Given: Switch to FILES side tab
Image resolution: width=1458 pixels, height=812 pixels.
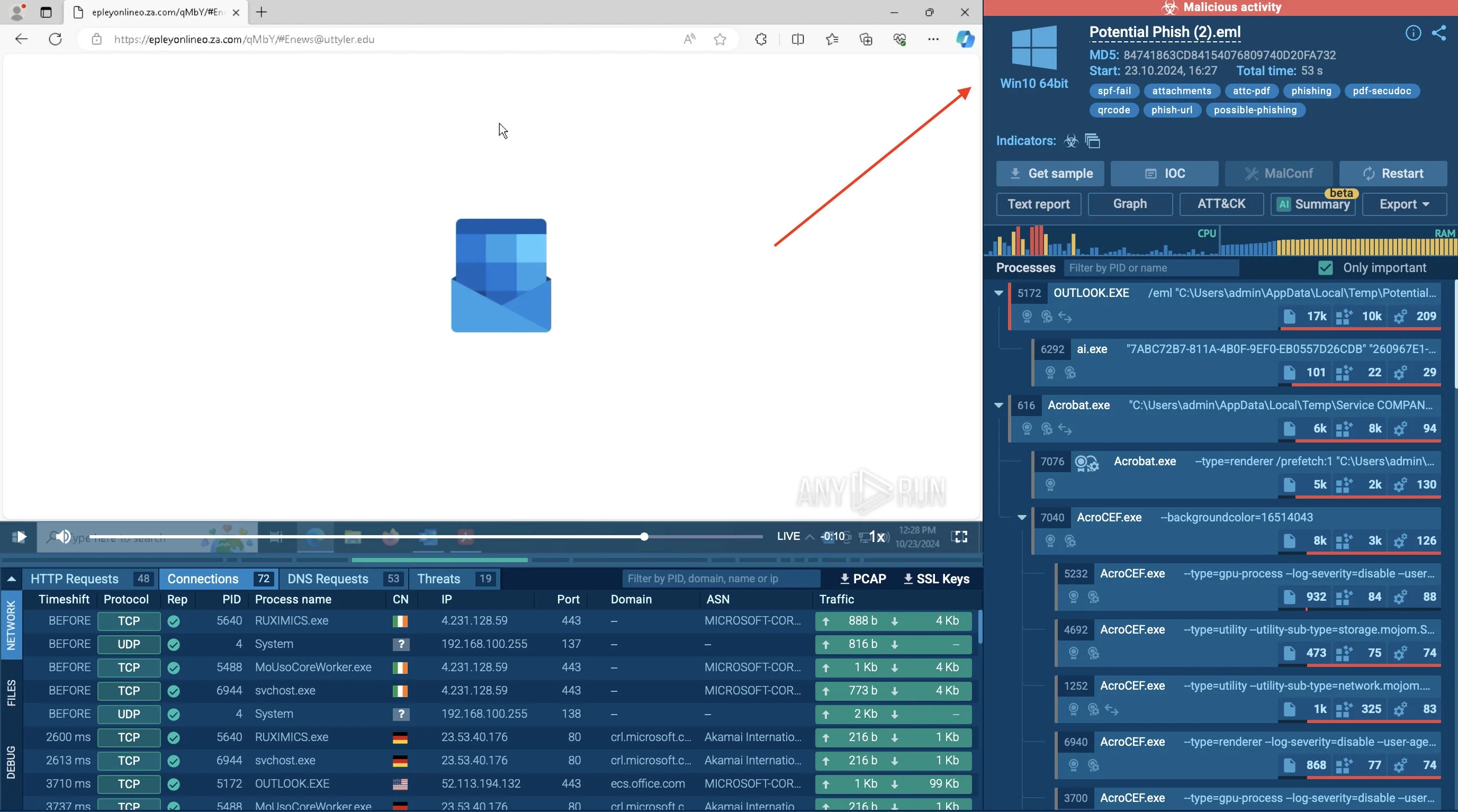Looking at the screenshot, I should click(x=11, y=693).
